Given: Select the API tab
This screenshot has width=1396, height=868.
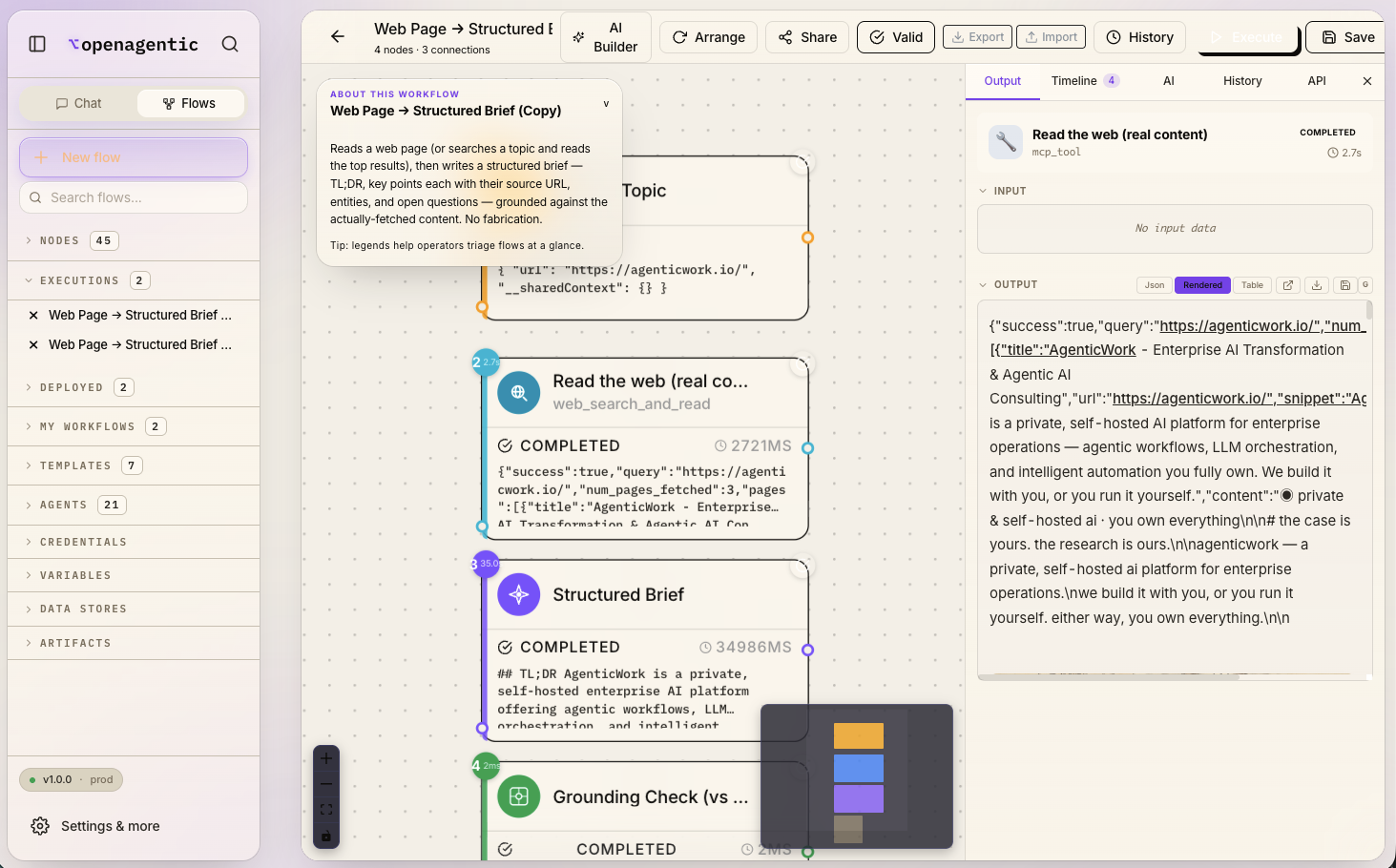Looking at the screenshot, I should [x=1317, y=81].
